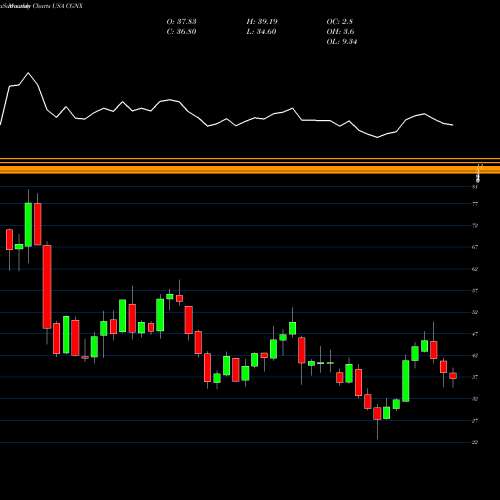Click the 'OL: 9.34' reading
500x500 pixels.
coord(342,42)
